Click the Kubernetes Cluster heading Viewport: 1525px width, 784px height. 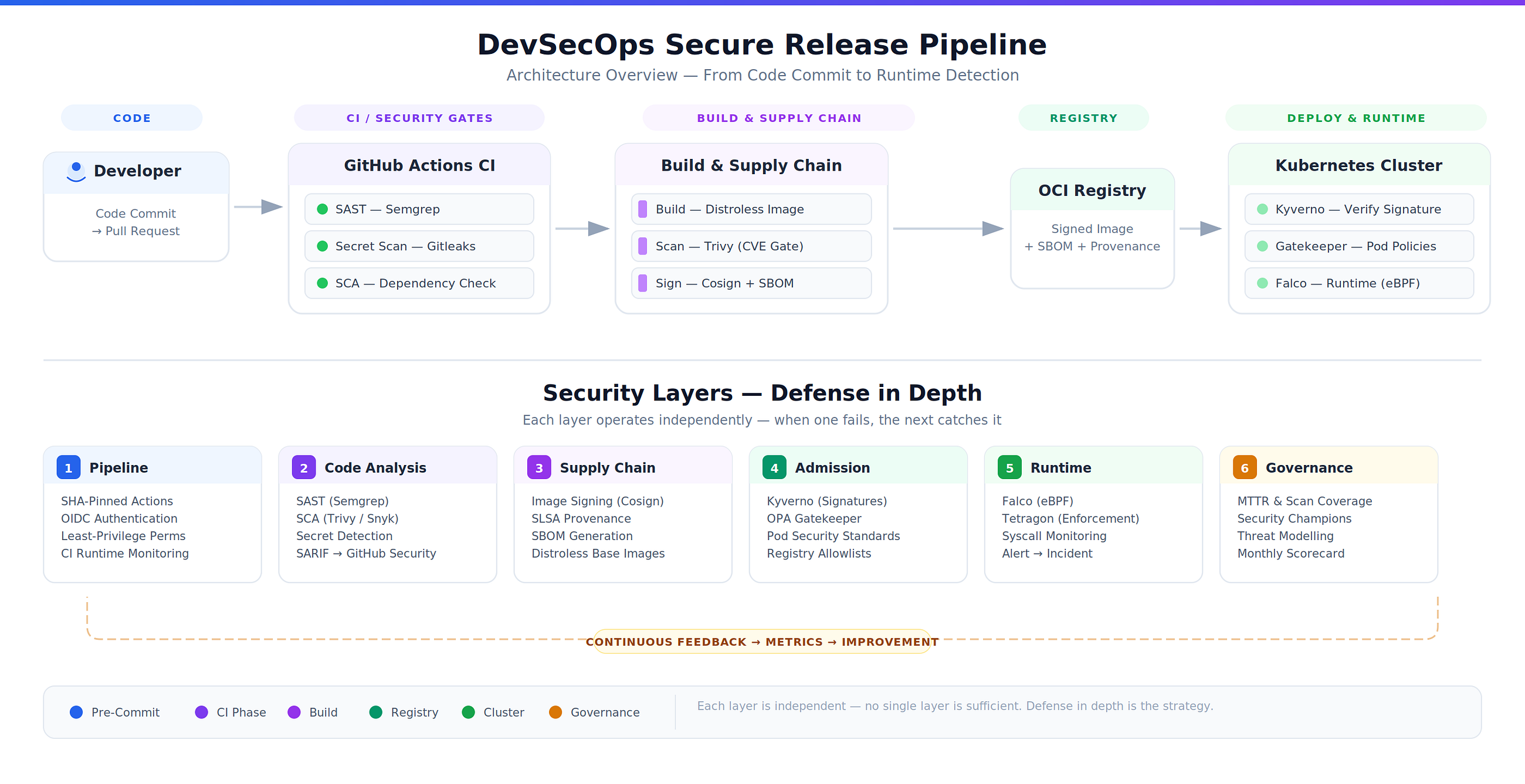coord(1358,166)
